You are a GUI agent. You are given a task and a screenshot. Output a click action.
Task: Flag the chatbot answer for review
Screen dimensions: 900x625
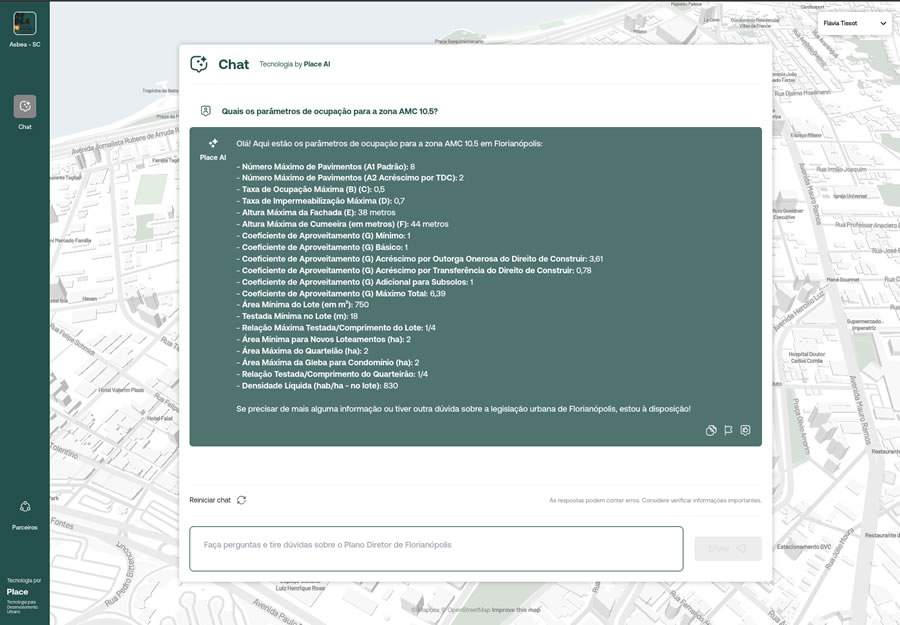(727, 430)
